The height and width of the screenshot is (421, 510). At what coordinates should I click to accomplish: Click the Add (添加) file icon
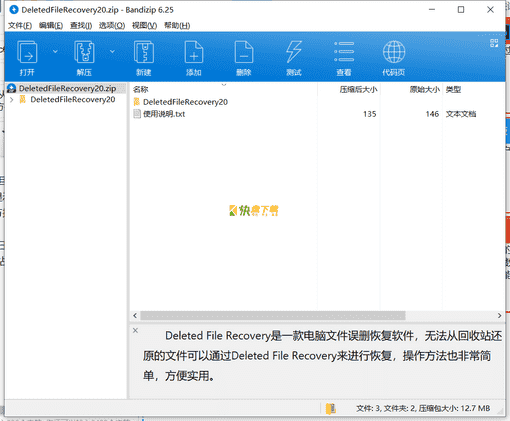pyautogui.click(x=194, y=52)
